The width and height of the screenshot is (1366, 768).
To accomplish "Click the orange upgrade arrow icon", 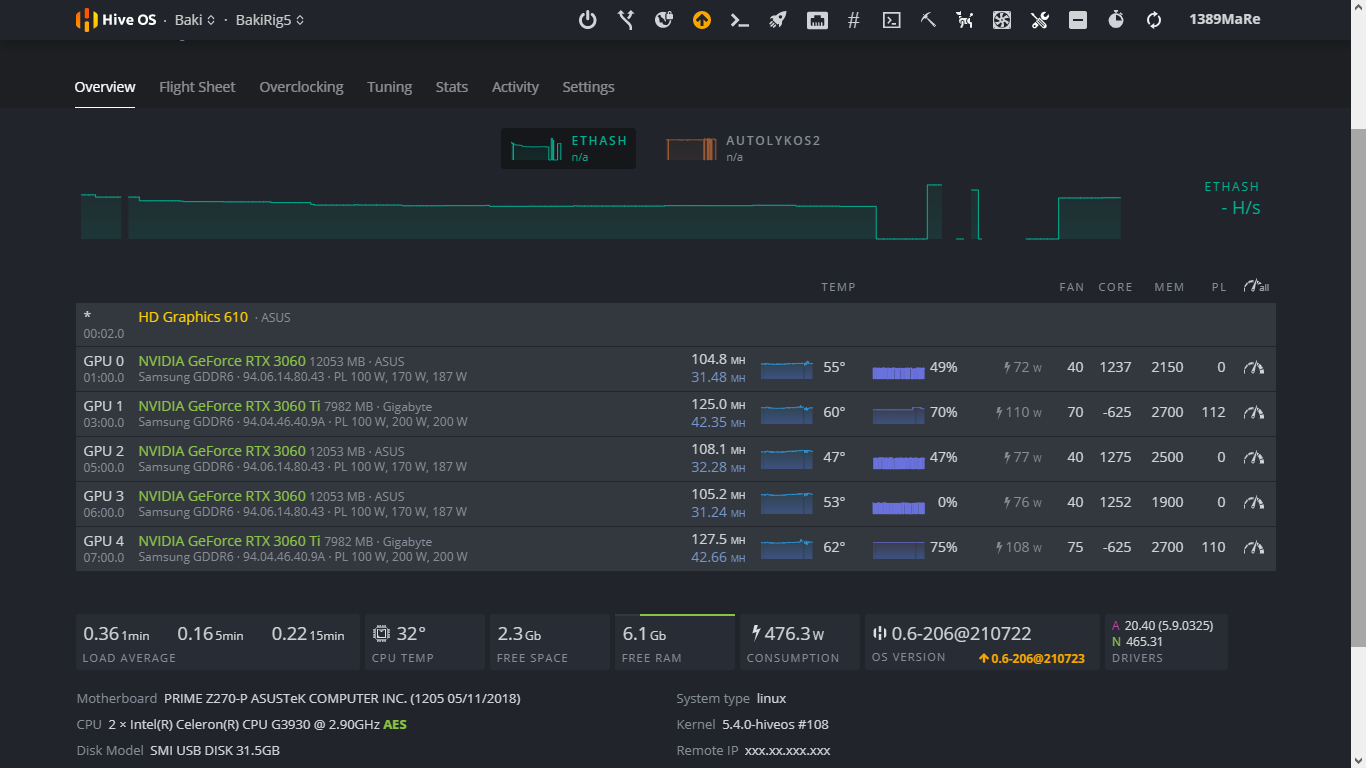I will (x=702, y=20).
